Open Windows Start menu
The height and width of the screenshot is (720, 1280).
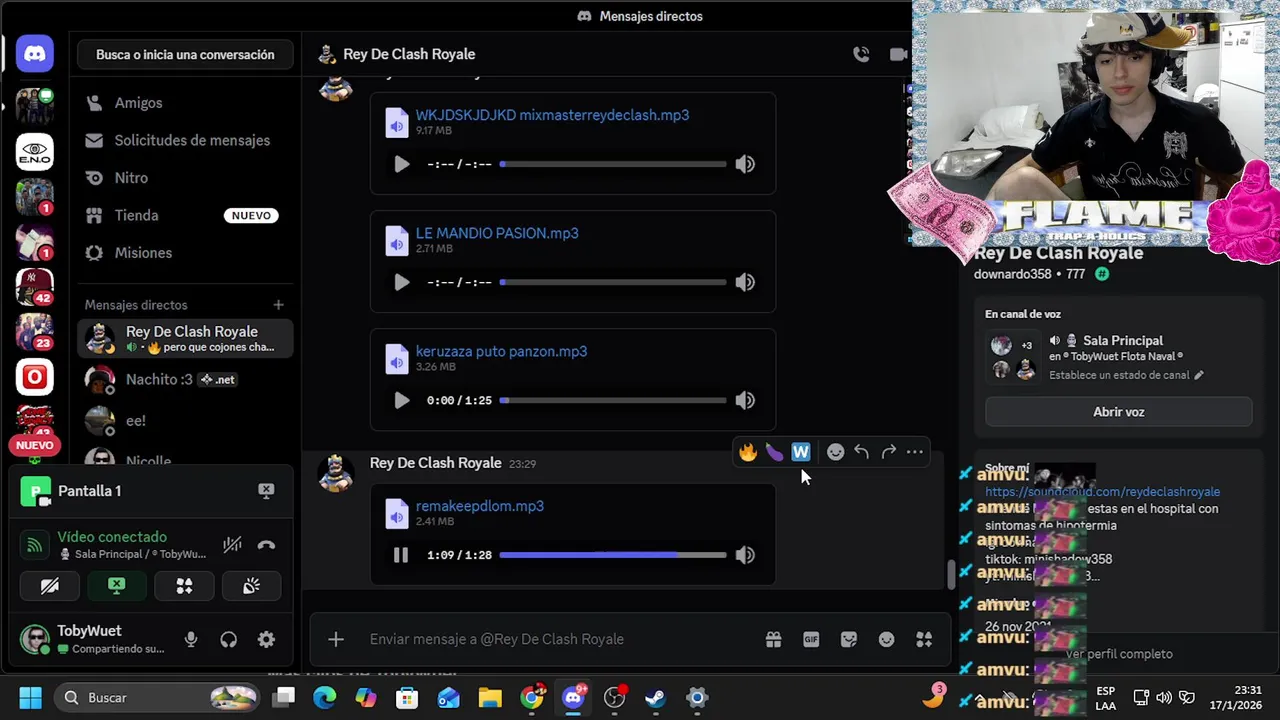coord(31,697)
